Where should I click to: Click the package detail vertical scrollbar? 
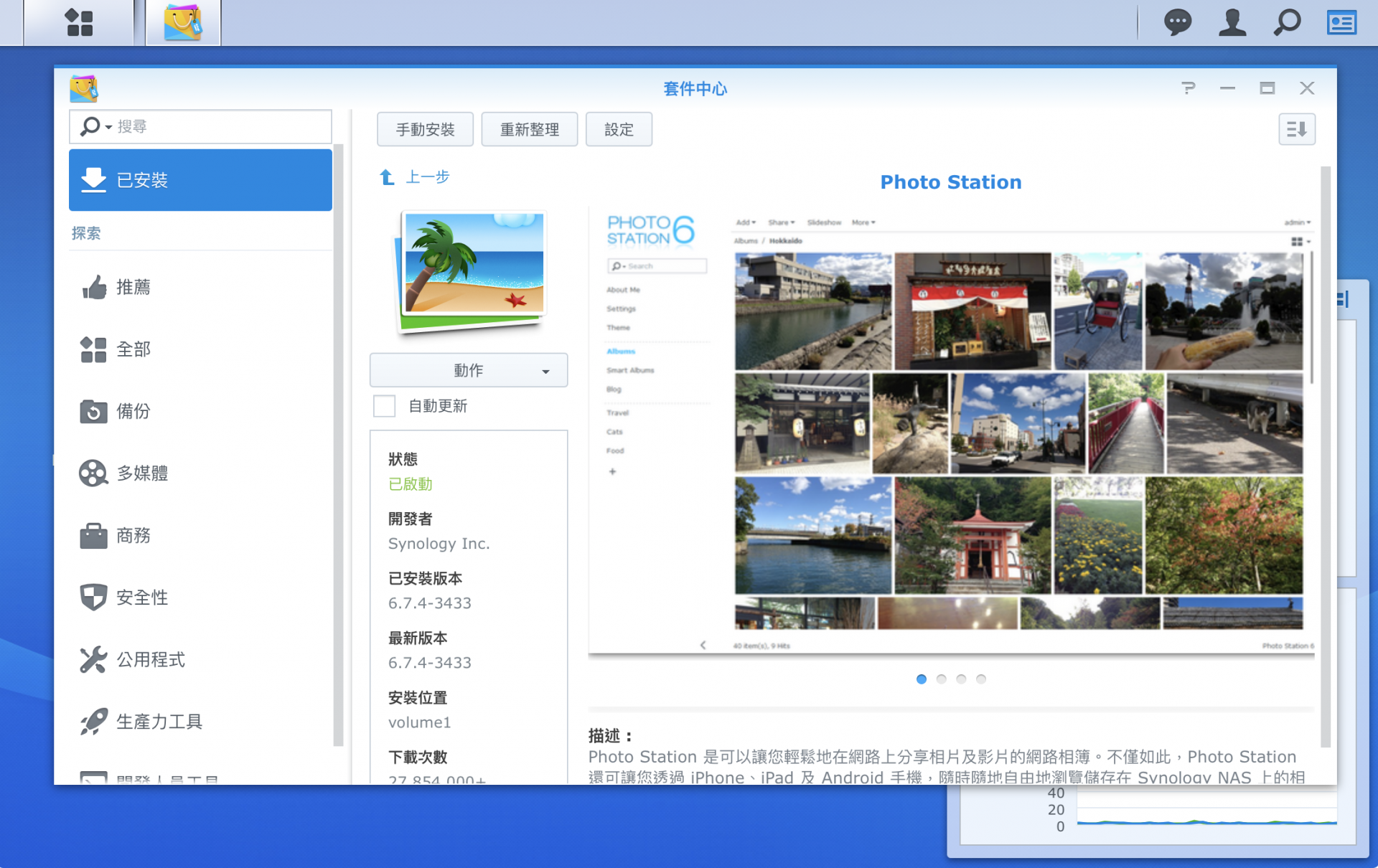point(1325,456)
